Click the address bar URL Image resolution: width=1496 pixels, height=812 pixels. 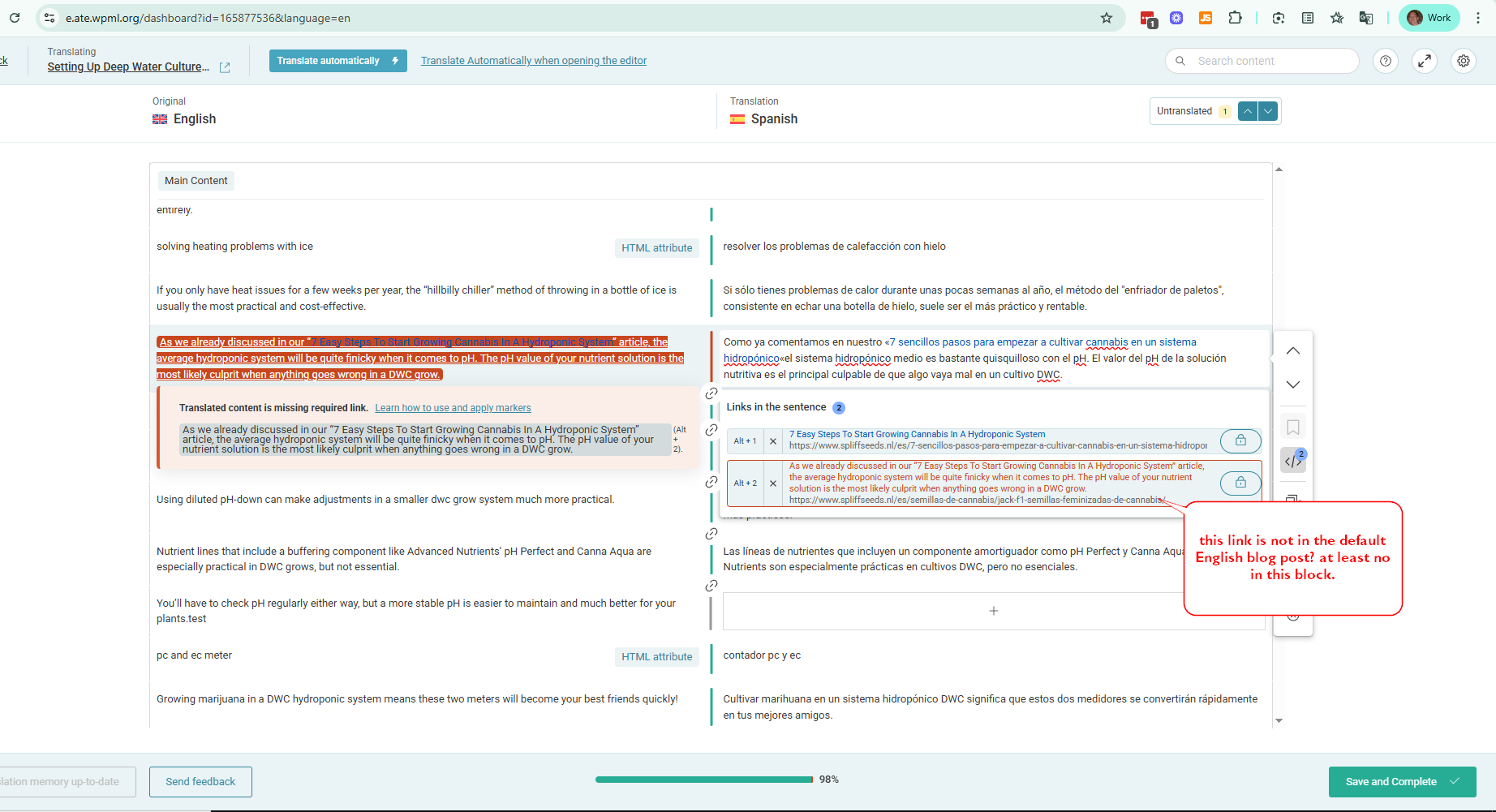(208, 18)
